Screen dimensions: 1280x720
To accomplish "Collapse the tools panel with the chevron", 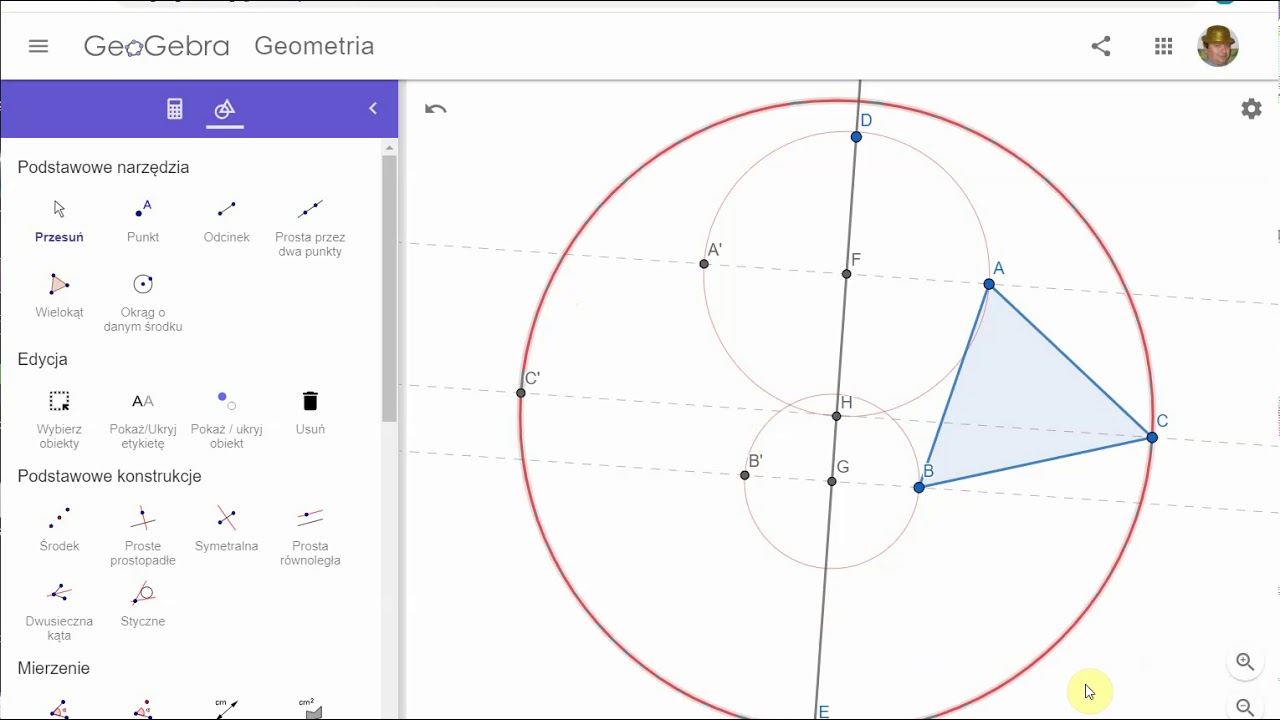I will pos(373,108).
